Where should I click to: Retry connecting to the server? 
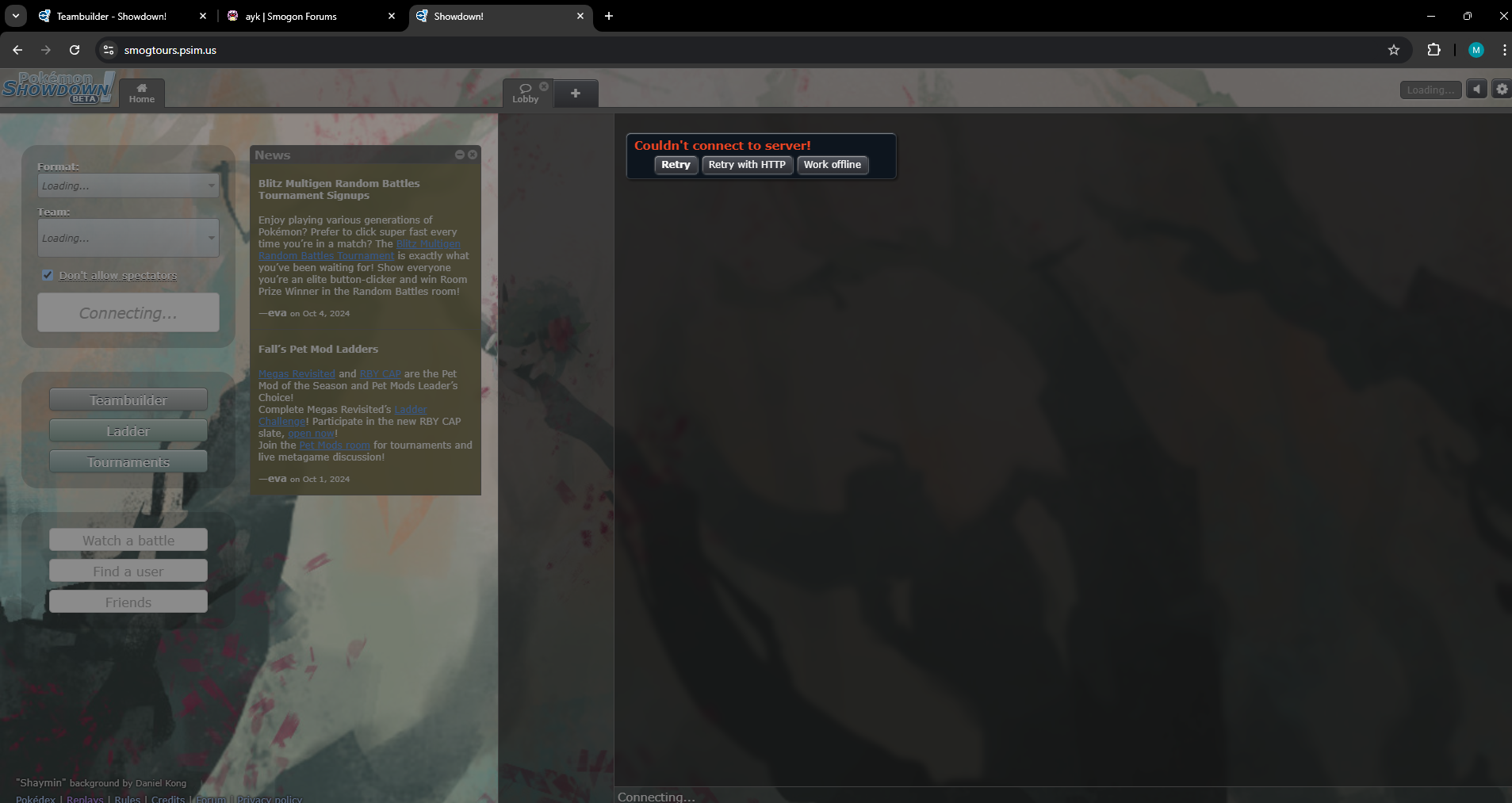click(676, 165)
